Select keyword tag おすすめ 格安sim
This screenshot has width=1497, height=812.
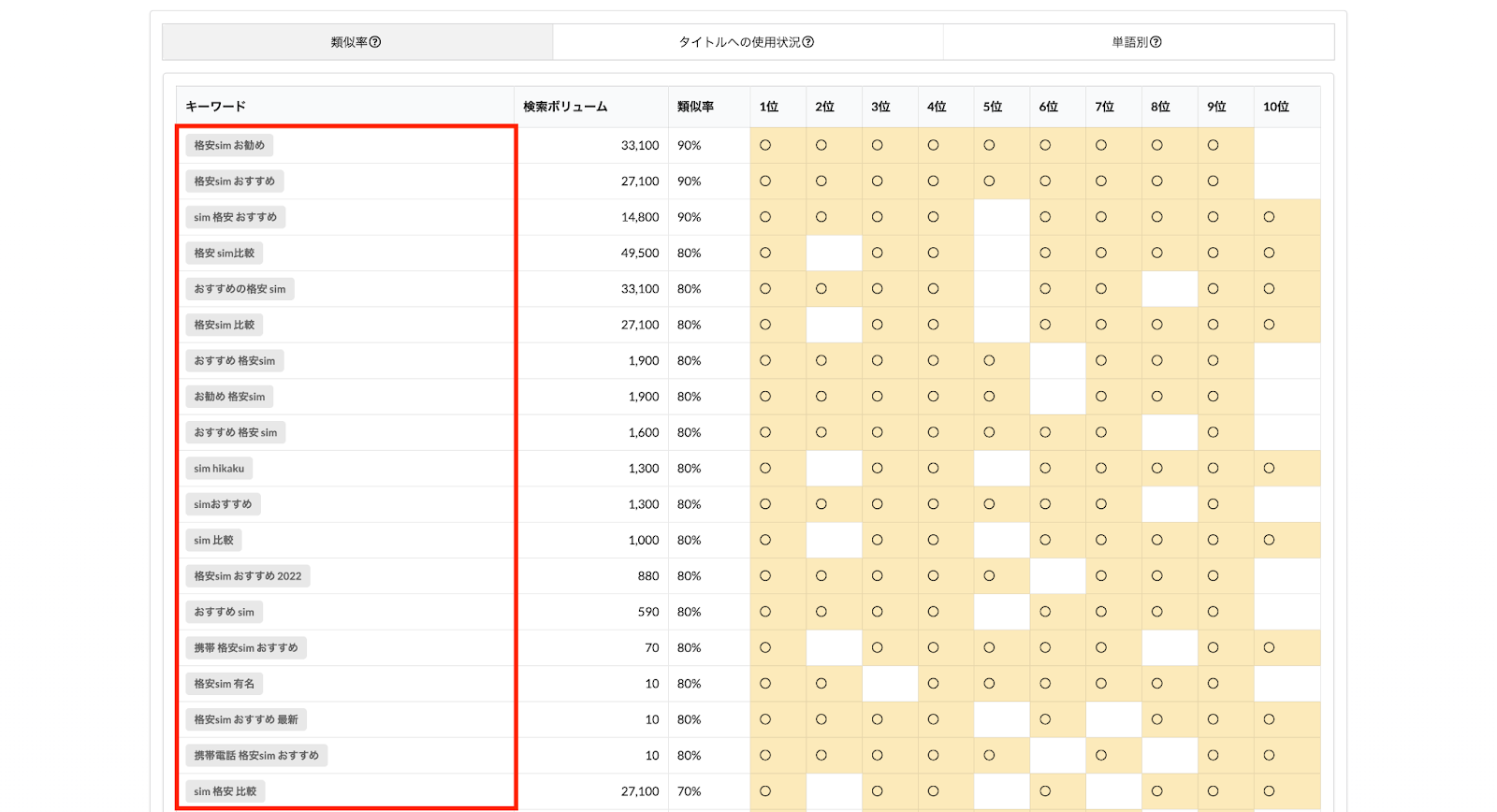(235, 361)
